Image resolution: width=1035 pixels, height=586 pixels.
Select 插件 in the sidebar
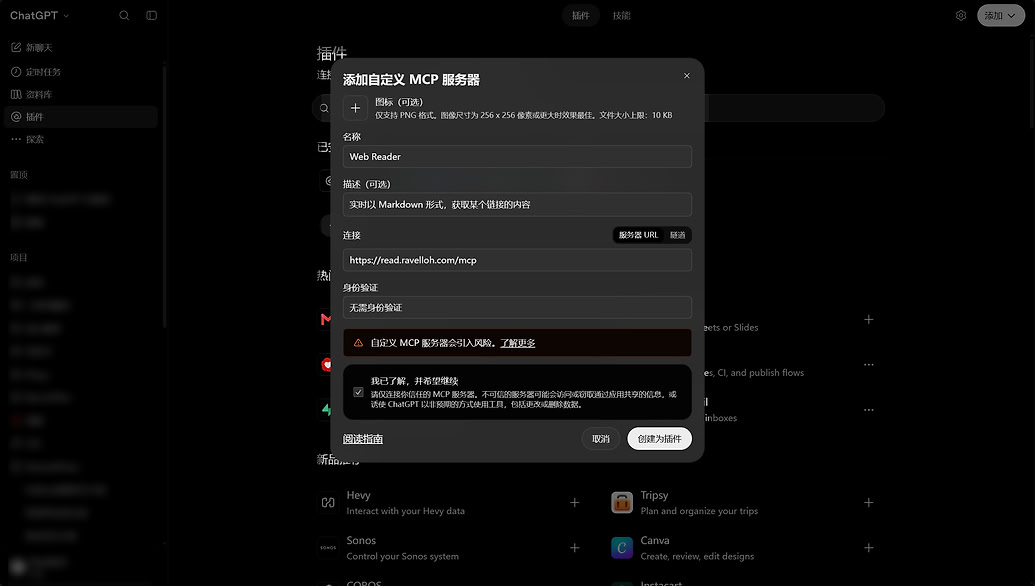tap(81, 117)
